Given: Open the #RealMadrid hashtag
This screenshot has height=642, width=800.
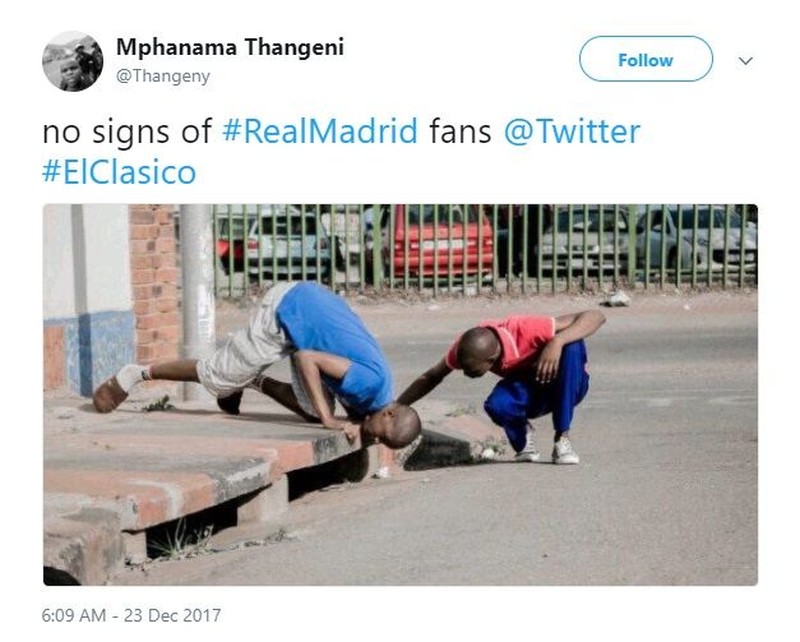Looking at the screenshot, I should pyautogui.click(x=320, y=131).
